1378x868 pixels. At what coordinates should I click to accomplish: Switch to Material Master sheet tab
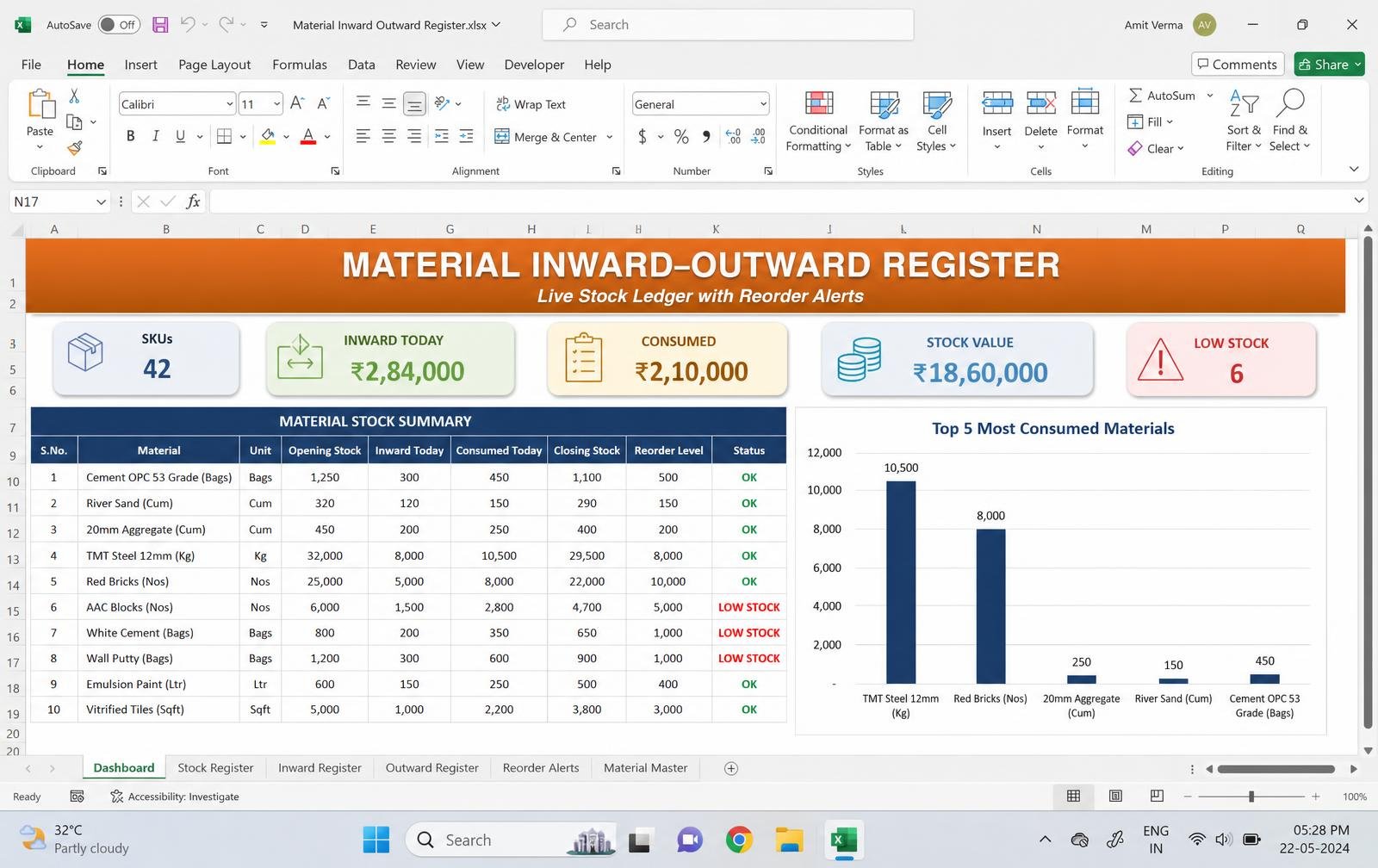[x=645, y=768]
